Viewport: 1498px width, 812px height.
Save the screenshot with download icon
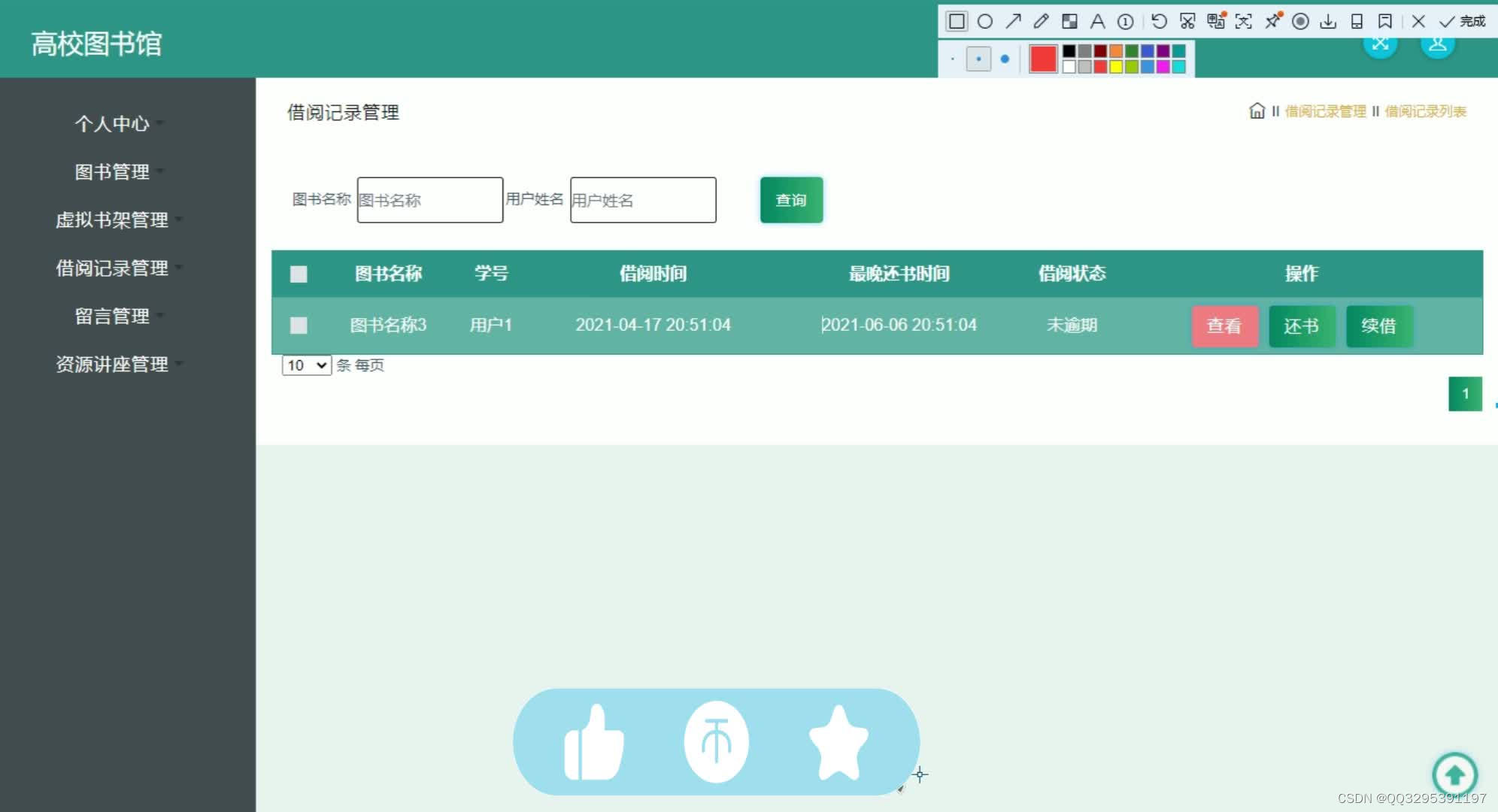tap(1329, 21)
